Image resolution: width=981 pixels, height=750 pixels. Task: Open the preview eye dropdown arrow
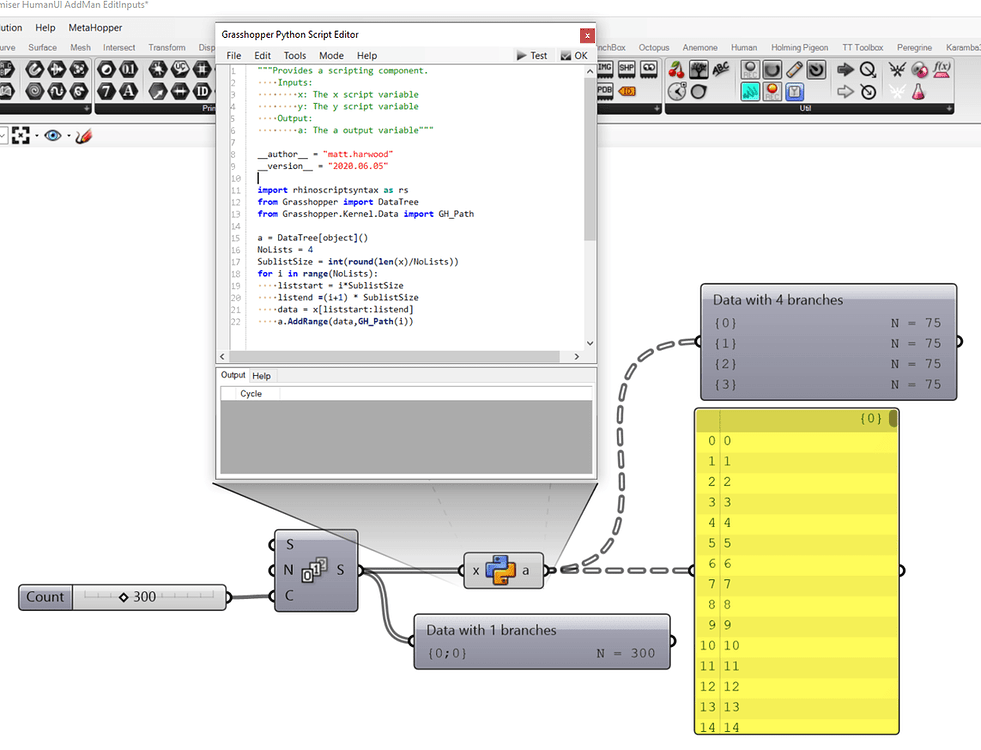69,136
